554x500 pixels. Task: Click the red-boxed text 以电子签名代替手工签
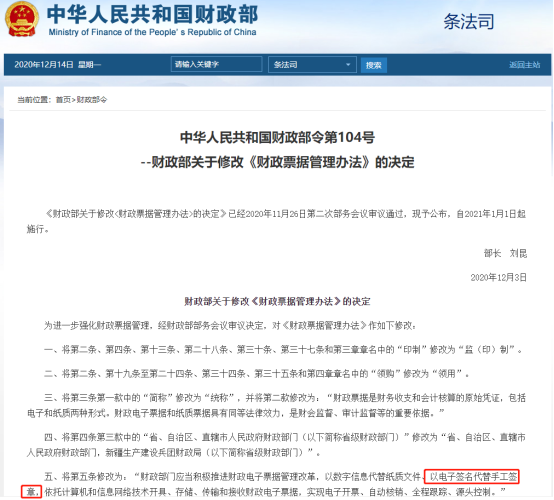tap(472, 477)
